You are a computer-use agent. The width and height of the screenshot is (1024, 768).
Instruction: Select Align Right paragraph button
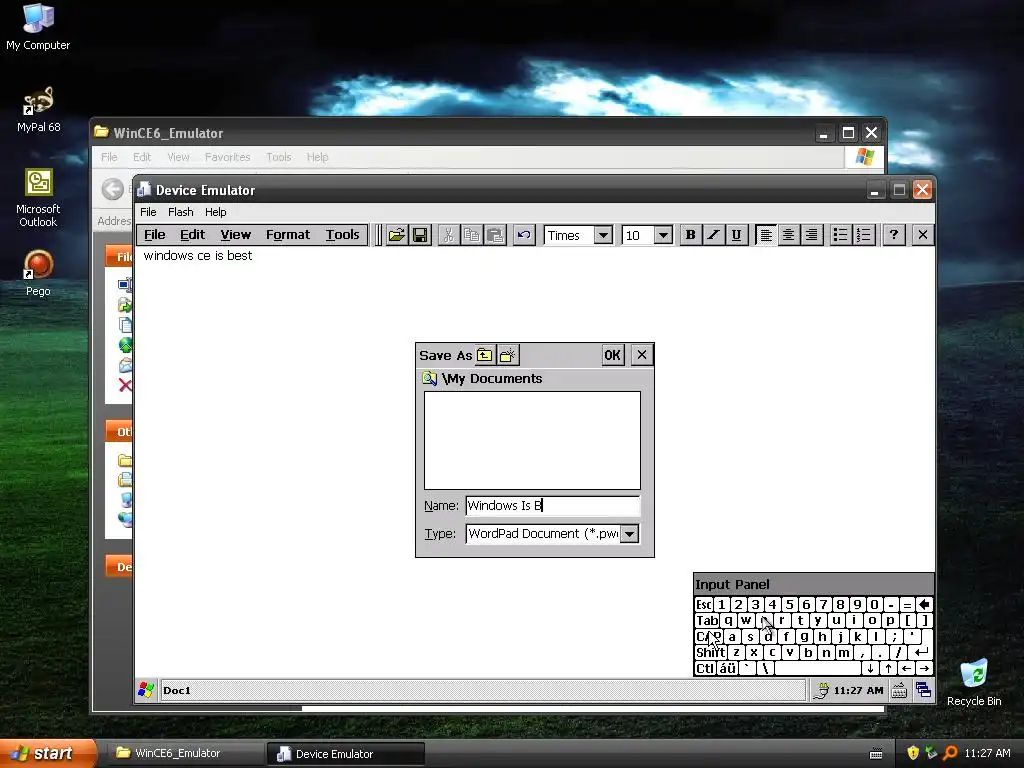click(x=811, y=235)
